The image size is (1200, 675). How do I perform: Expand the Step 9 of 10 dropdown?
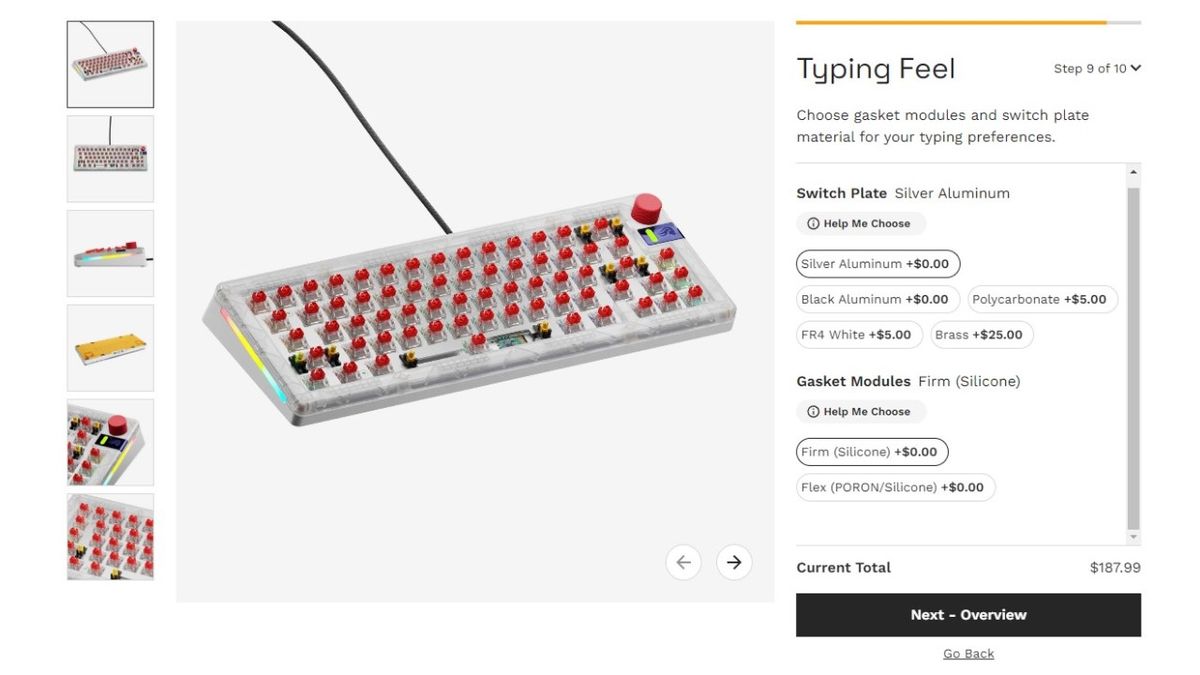click(1097, 69)
